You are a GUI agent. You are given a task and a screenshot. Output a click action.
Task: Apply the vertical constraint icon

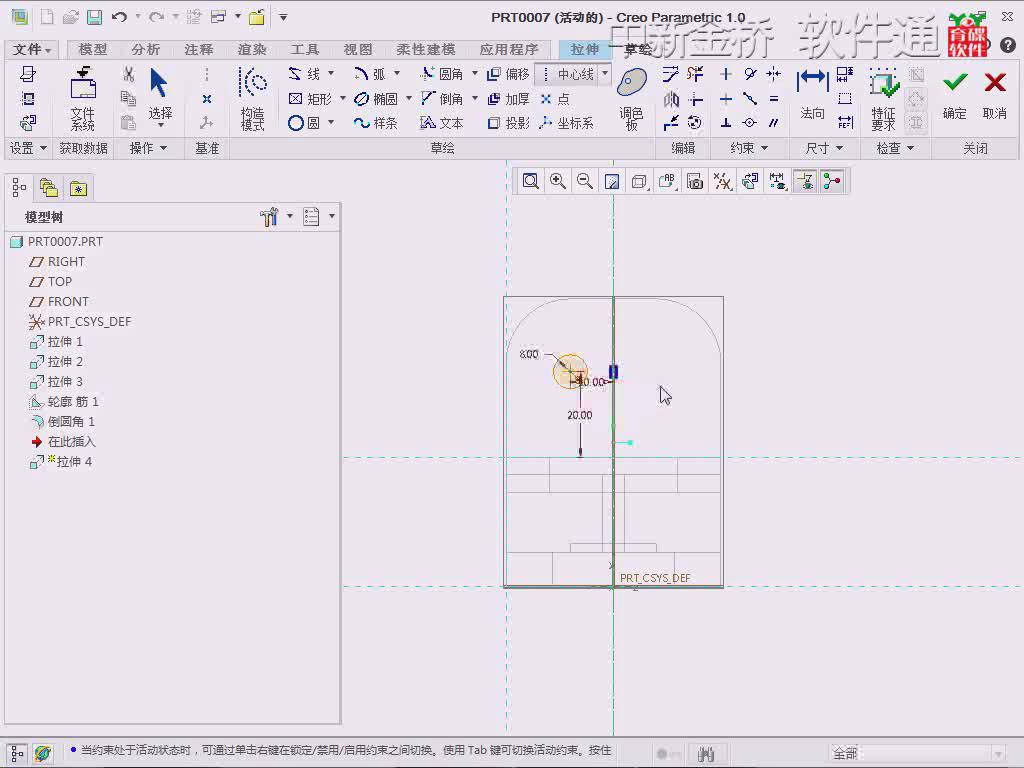726,74
